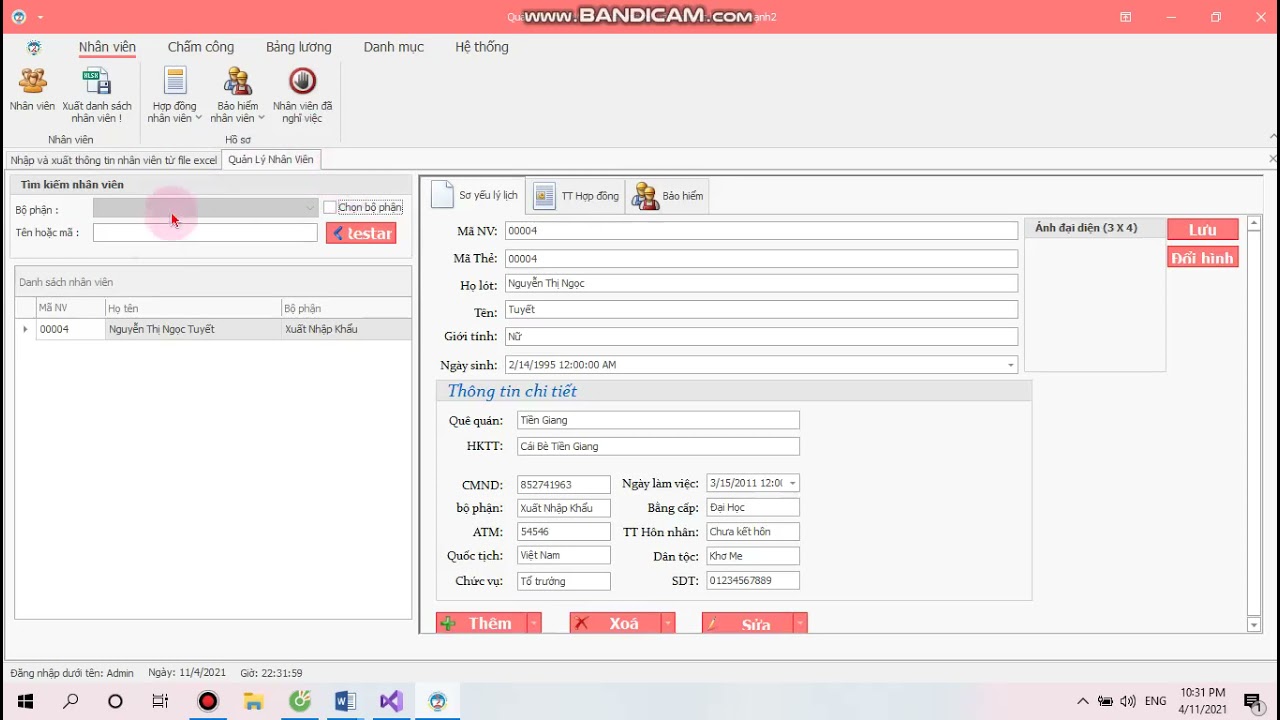Open Task View on taskbar

(160, 701)
